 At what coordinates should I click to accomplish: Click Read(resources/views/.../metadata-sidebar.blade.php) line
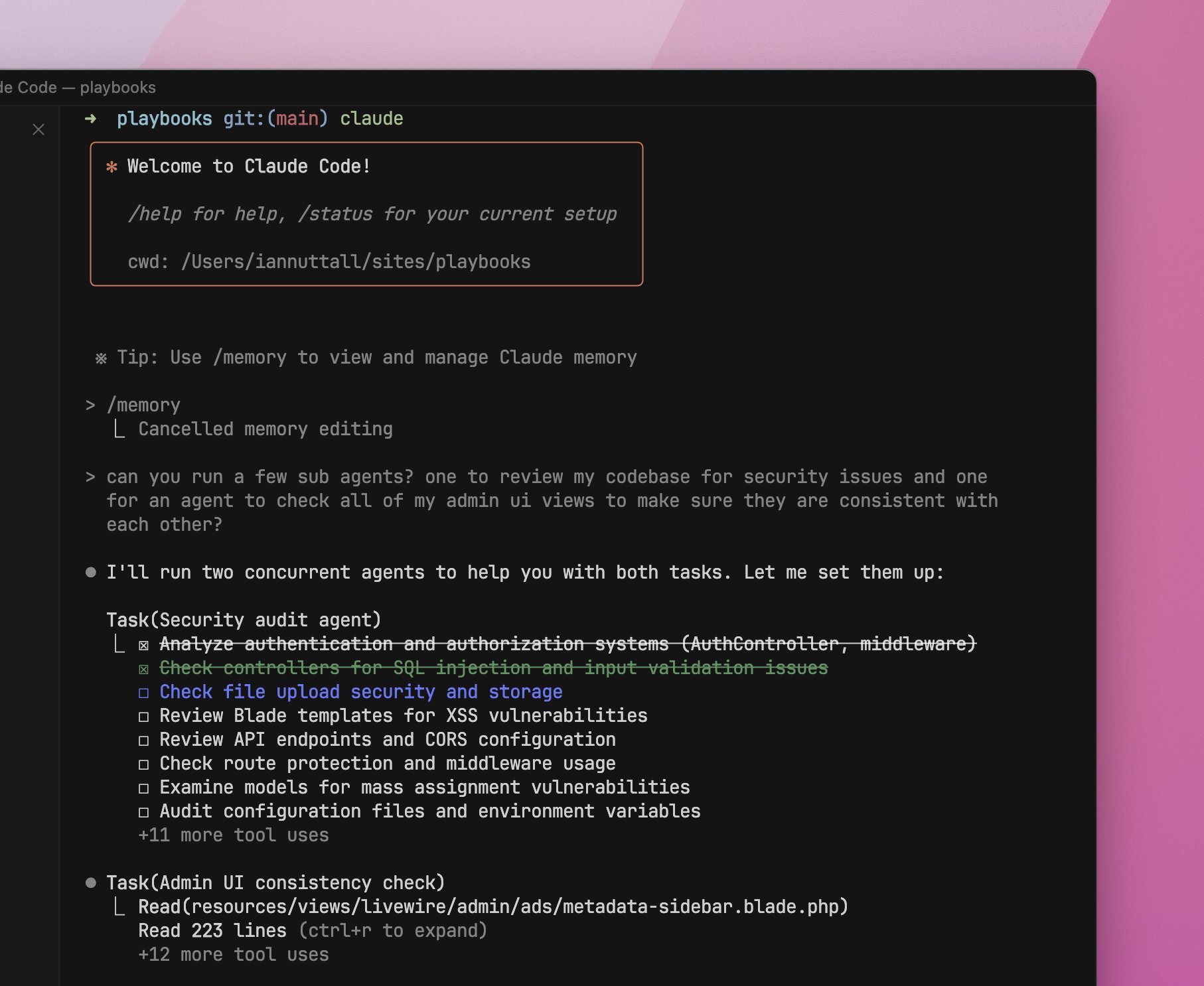(x=493, y=907)
